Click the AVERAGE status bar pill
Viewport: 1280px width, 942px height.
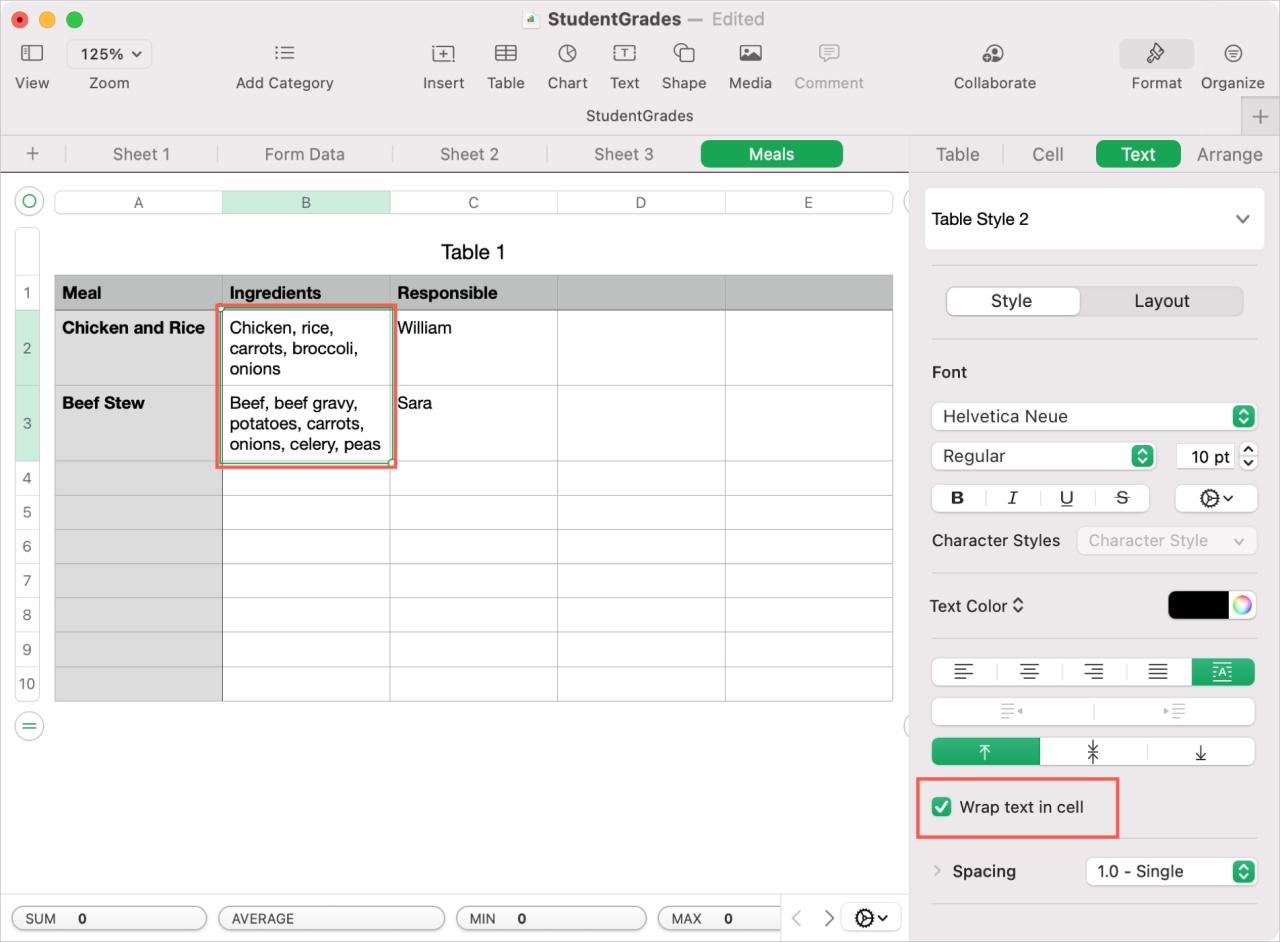coord(331,918)
